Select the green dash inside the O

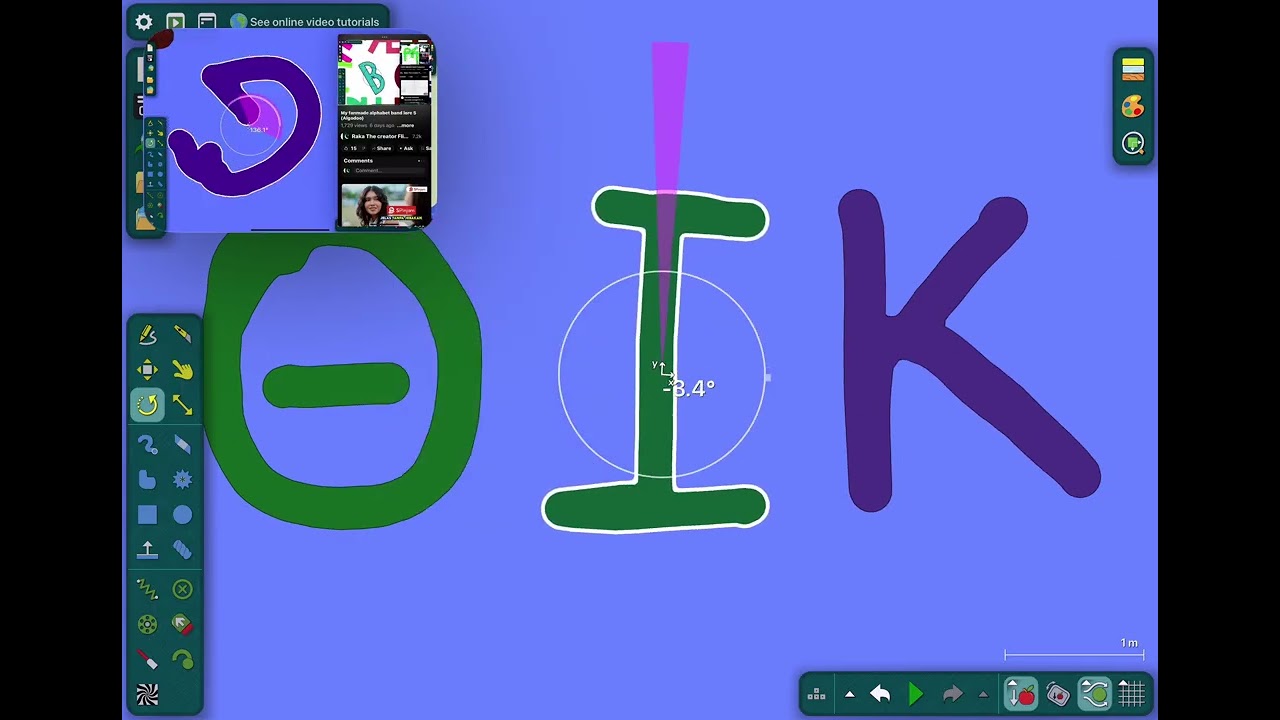tap(336, 385)
